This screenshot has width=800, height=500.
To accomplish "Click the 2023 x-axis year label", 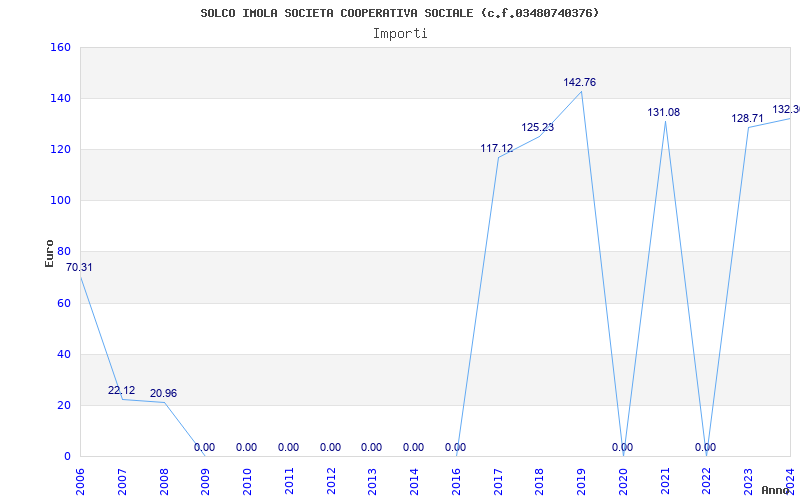I will [x=749, y=481].
